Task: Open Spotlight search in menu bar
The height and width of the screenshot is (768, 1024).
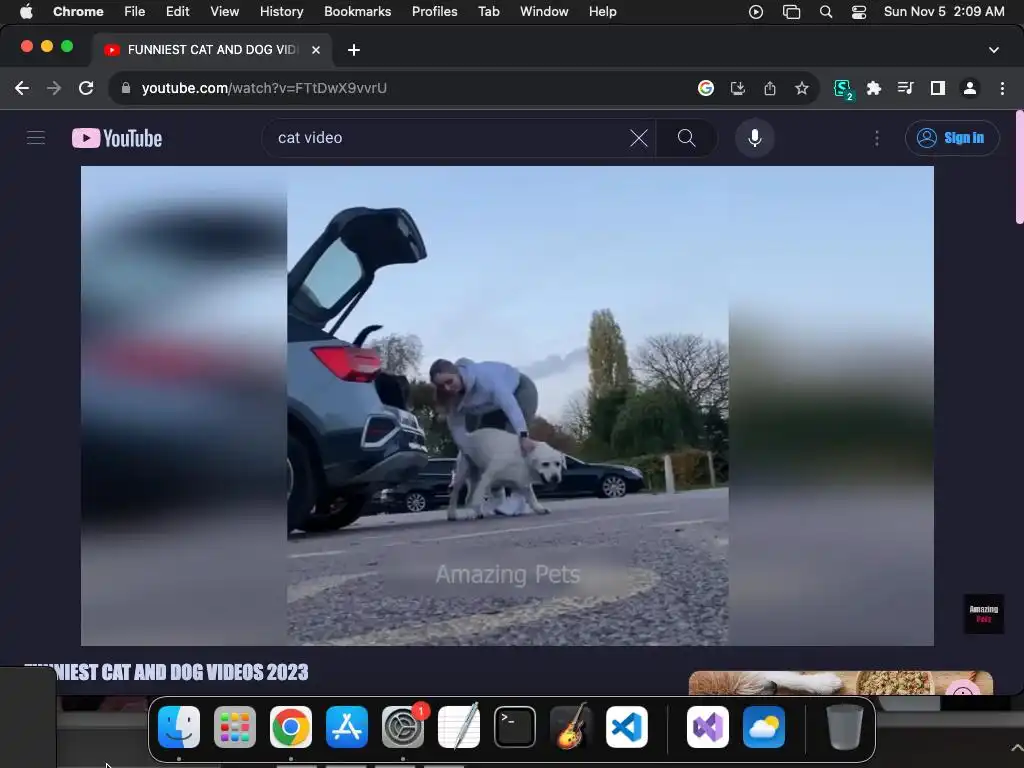Action: [825, 12]
